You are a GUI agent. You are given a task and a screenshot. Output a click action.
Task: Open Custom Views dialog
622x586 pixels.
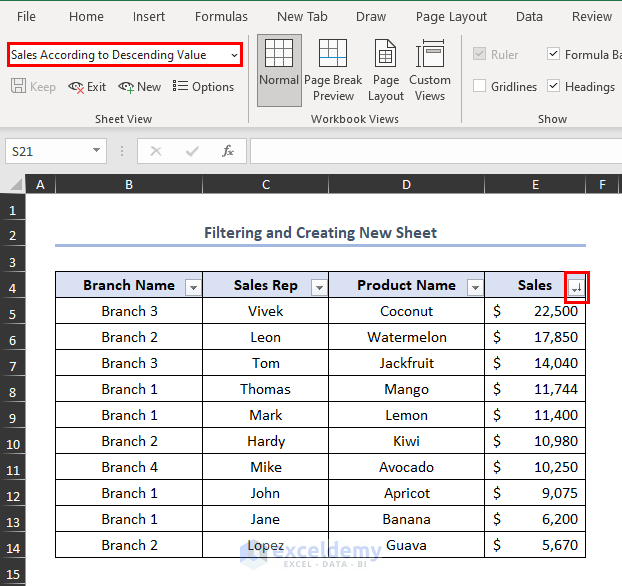(x=430, y=69)
